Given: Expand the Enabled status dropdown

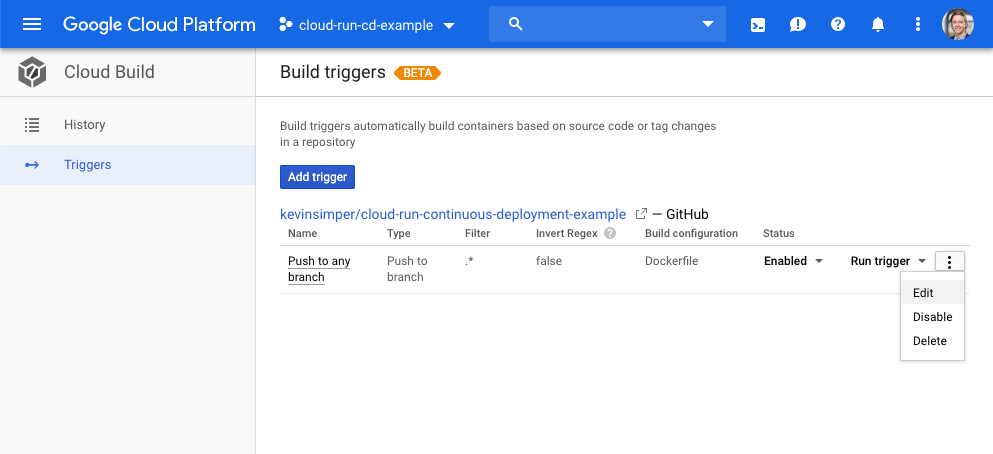Looking at the screenshot, I should coord(794,261).
